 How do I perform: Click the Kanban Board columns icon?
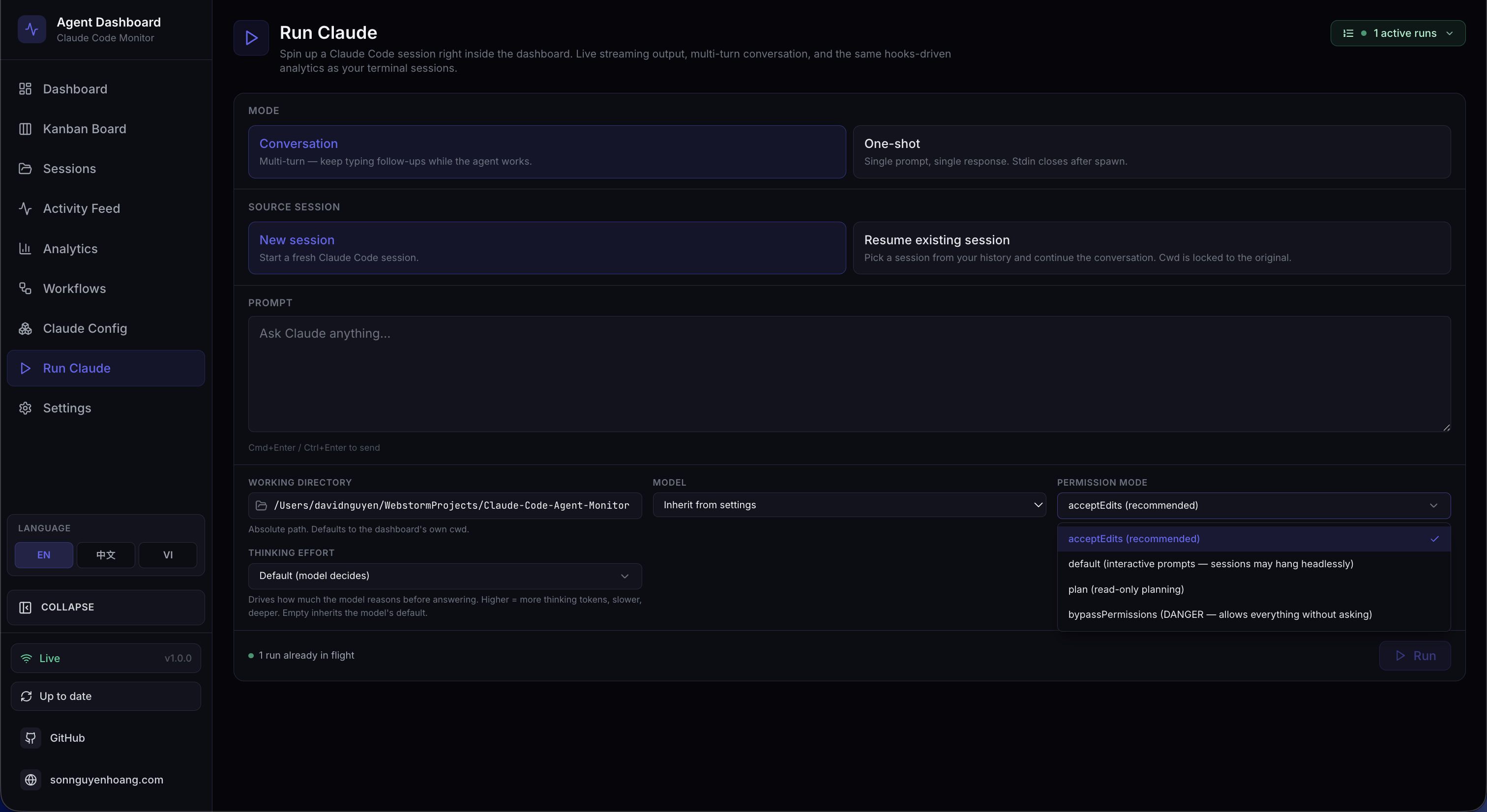[25, 129]
